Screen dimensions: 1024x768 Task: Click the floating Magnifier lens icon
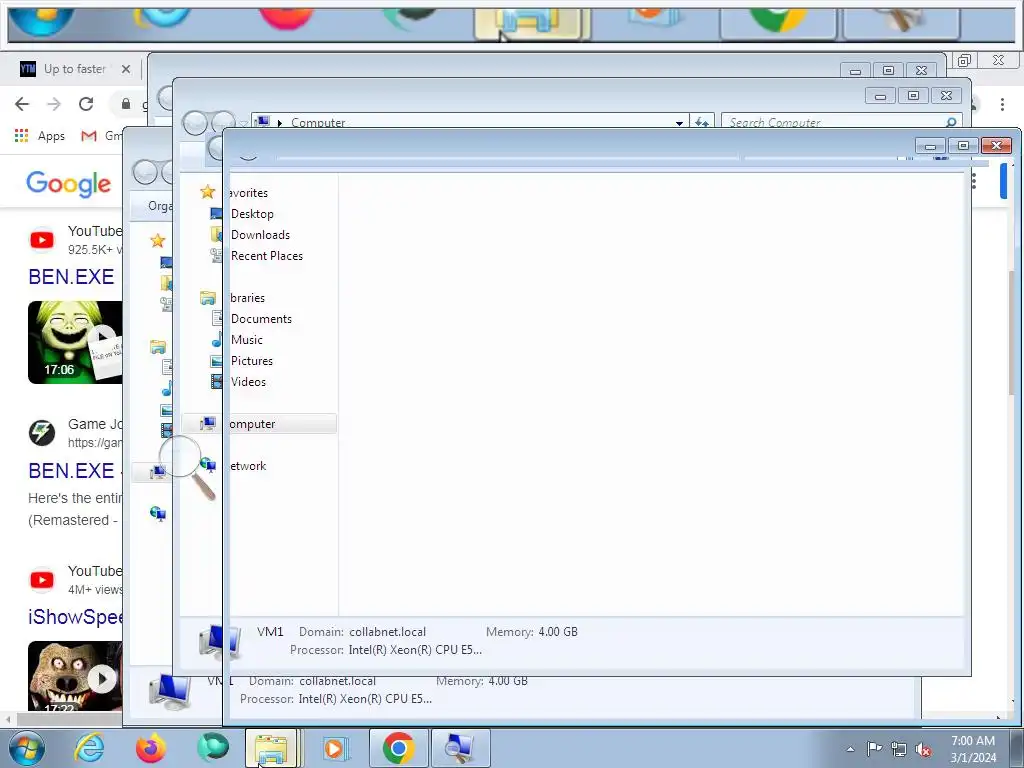click(x=187, y=468)
